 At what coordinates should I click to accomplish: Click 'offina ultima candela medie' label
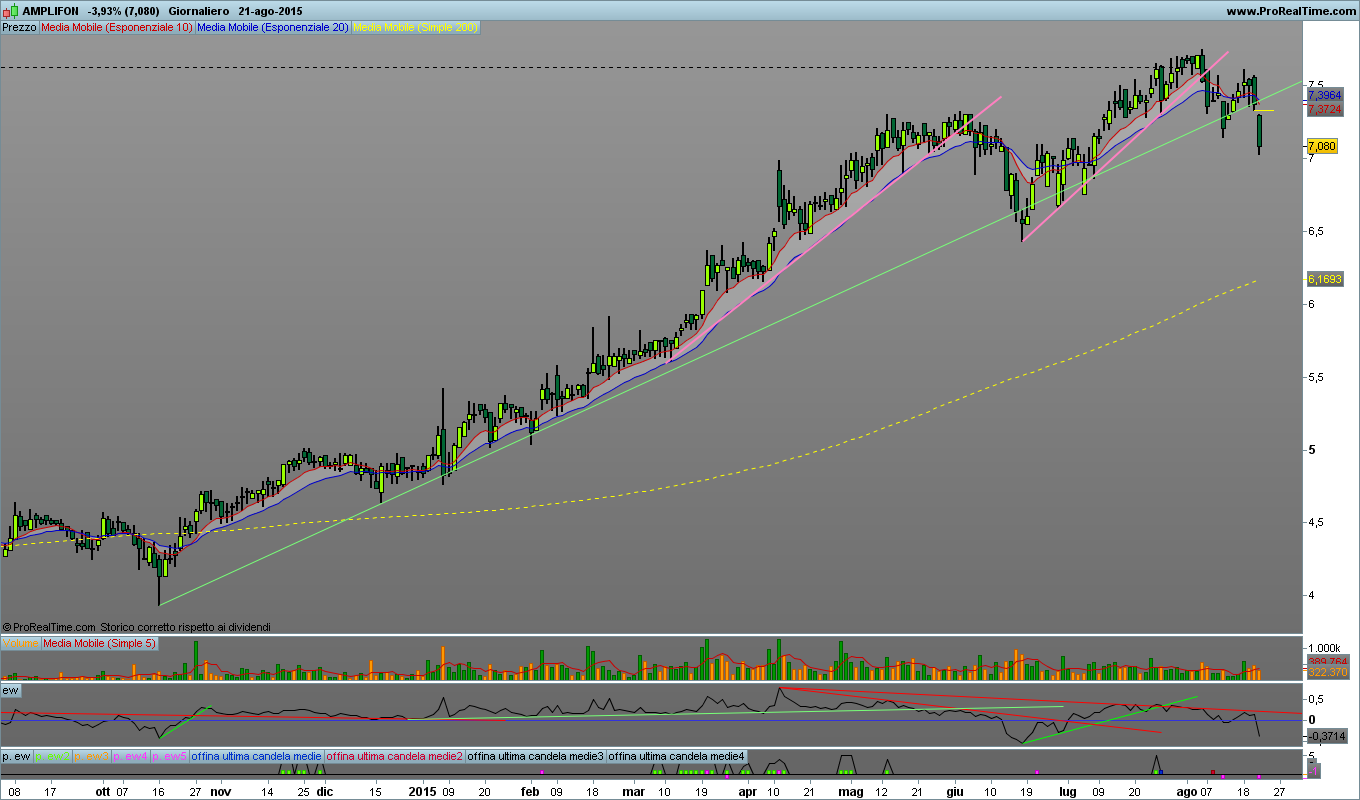coord(256,756)
